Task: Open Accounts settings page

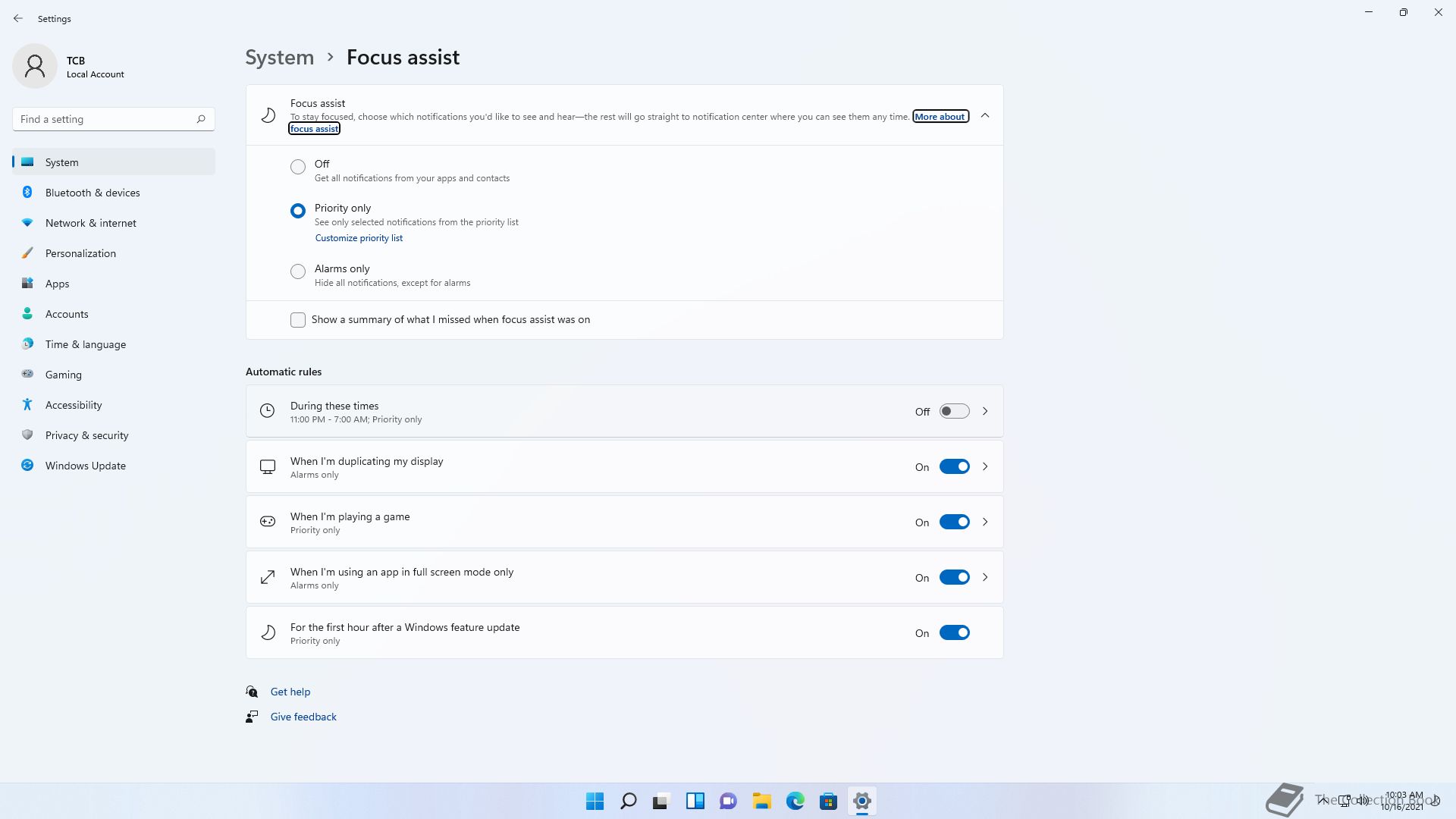Action: pos(114,314)
